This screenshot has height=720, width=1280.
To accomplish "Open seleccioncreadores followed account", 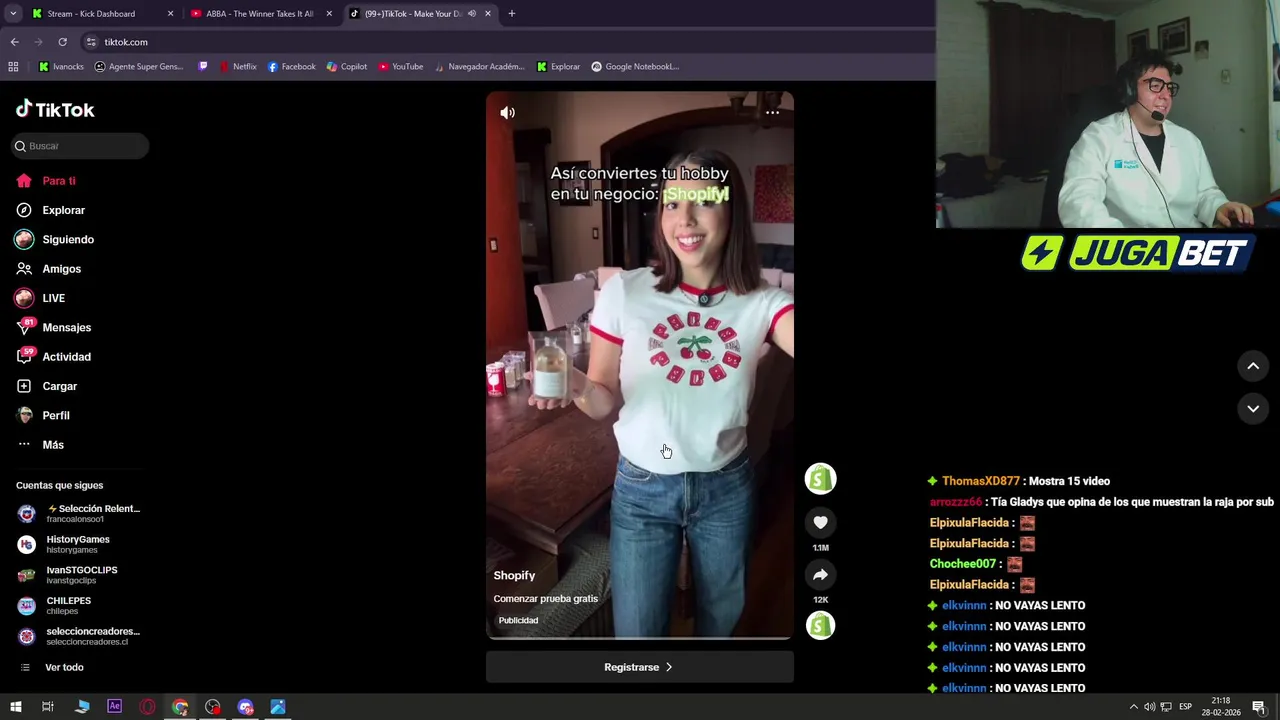I will coord(80,636).
